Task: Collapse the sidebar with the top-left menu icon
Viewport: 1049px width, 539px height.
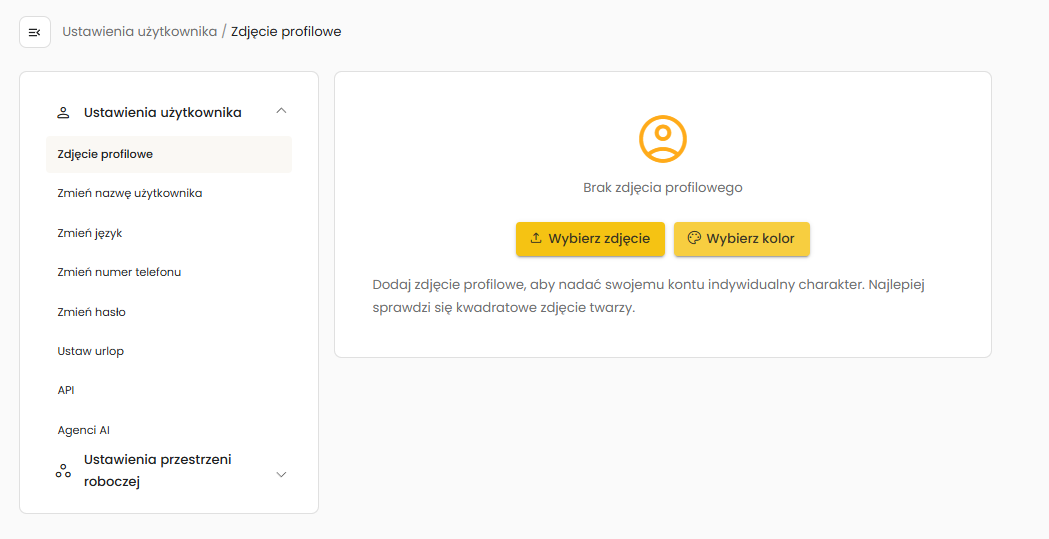Action: point(35,32)
